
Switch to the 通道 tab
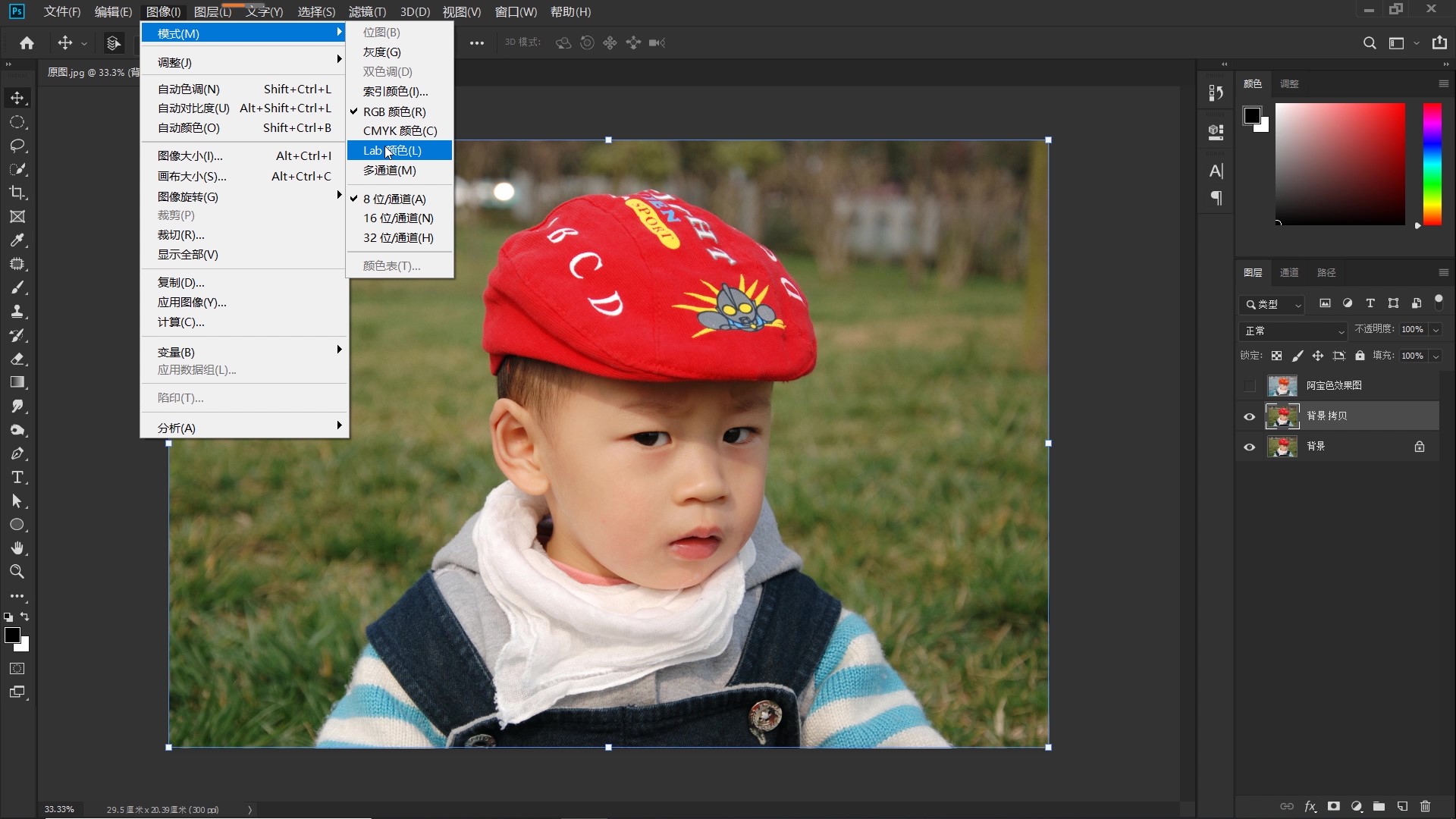[1289, 272]
